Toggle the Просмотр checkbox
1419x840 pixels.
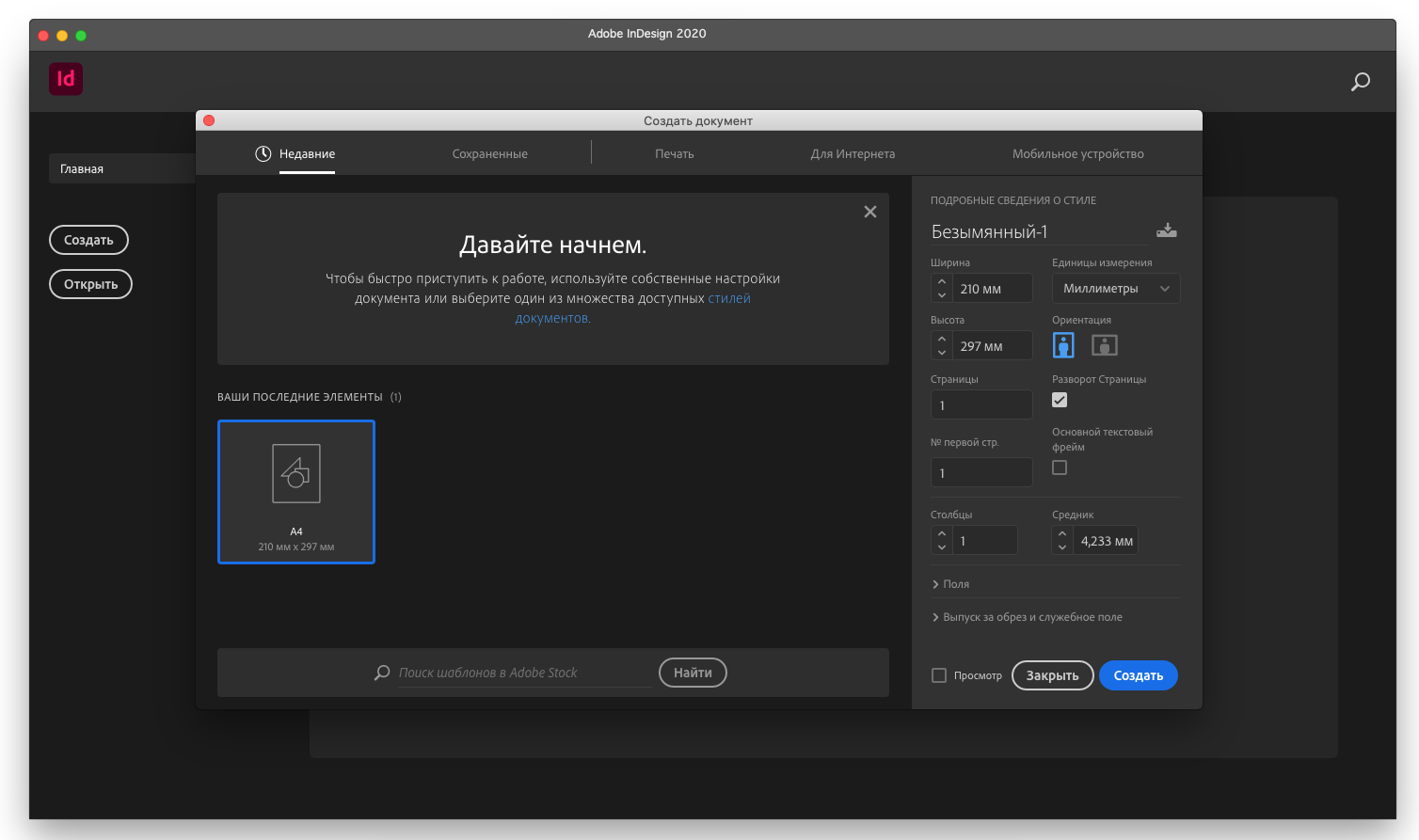pos(939,675)
